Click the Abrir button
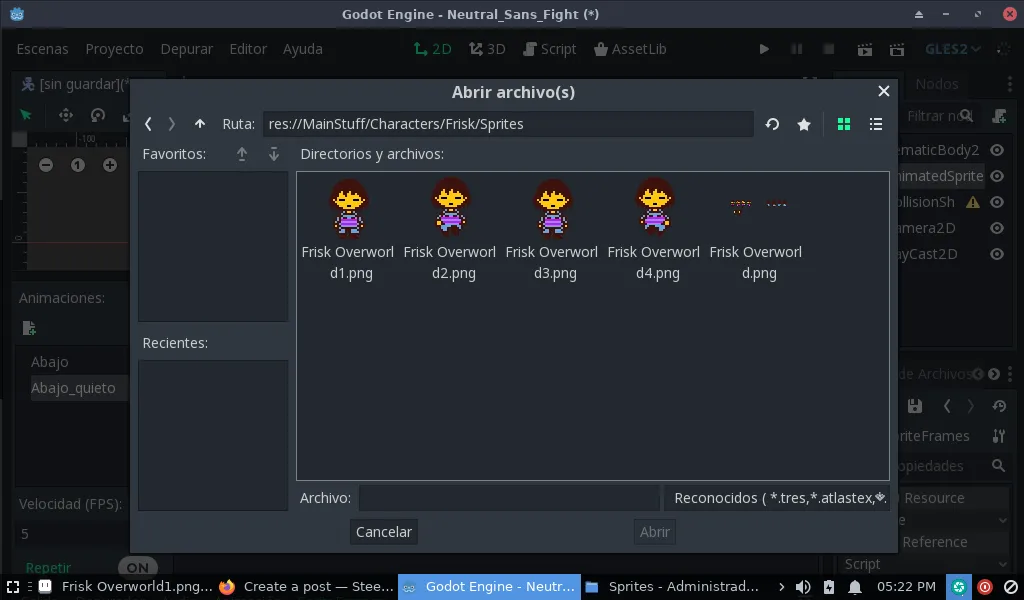Image resolution: width=1024 pixels, height=600 pixels. pyautogui.click(x=654, y=532)
